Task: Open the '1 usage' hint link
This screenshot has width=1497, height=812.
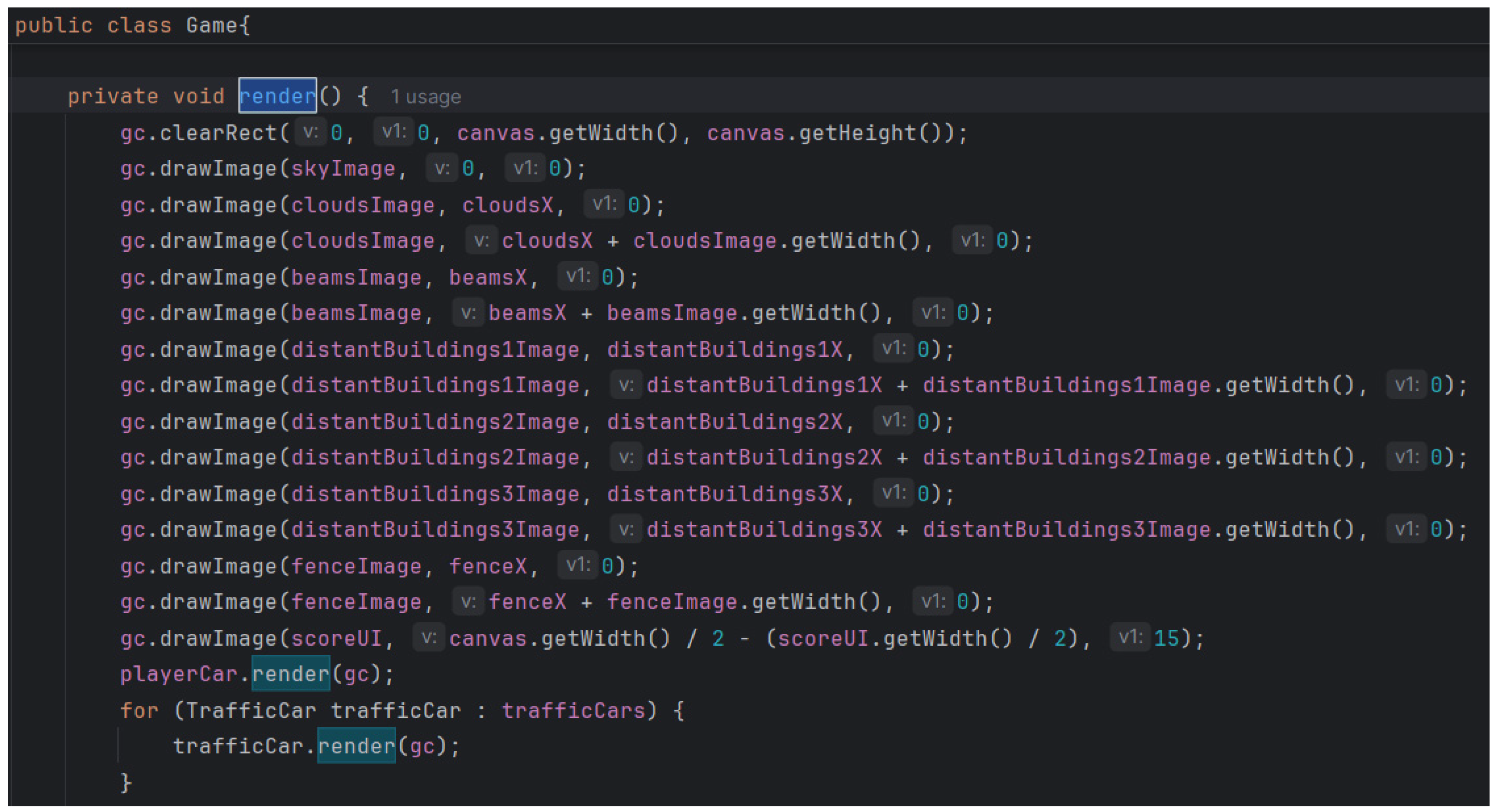Action: [x=426, y=97]
